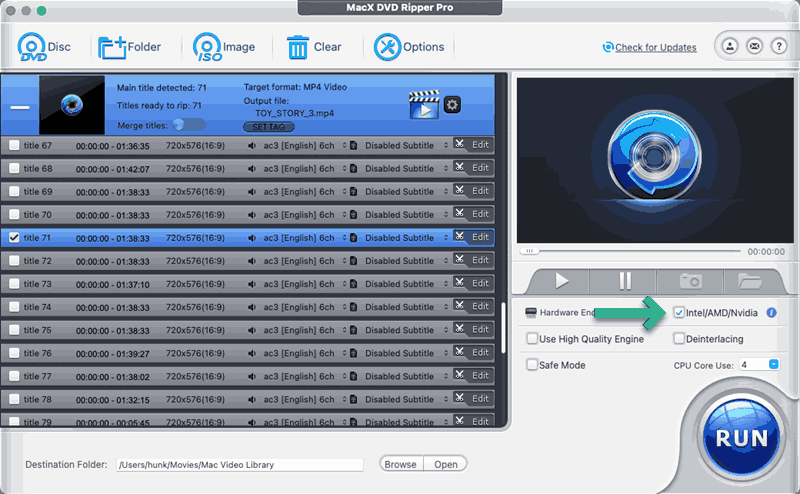
Task: Open audio track dropdown for title 71
Action: 344,238
